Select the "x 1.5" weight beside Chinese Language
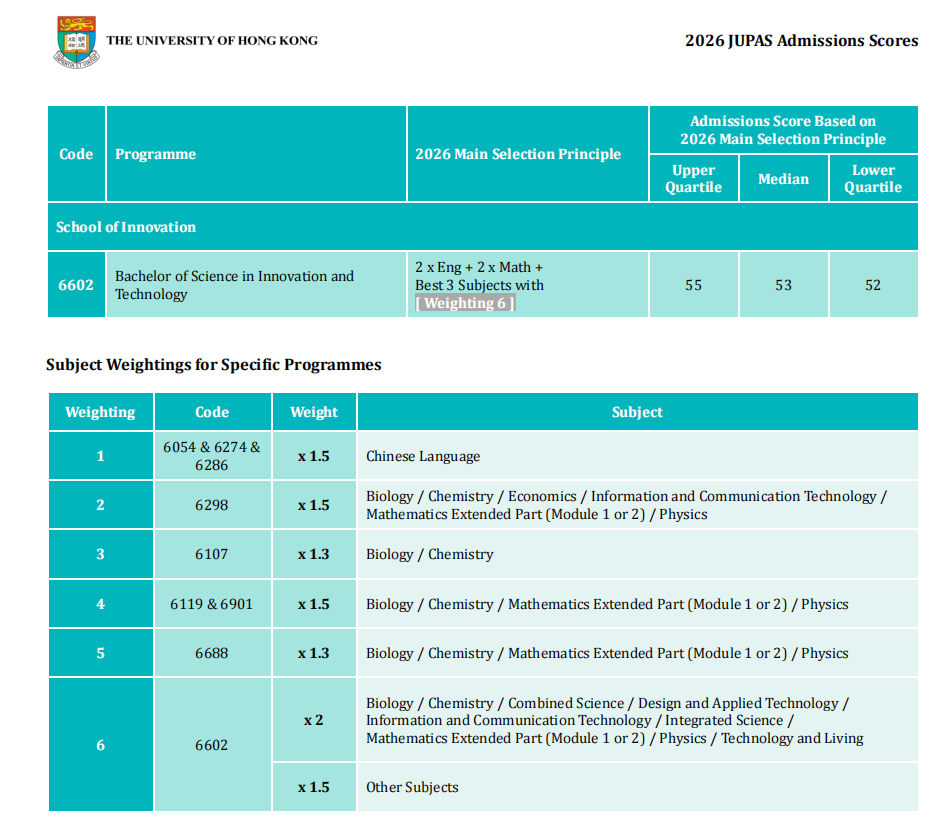Image resolution: width=944 pixels, height=820 pixels. [314, 456]
